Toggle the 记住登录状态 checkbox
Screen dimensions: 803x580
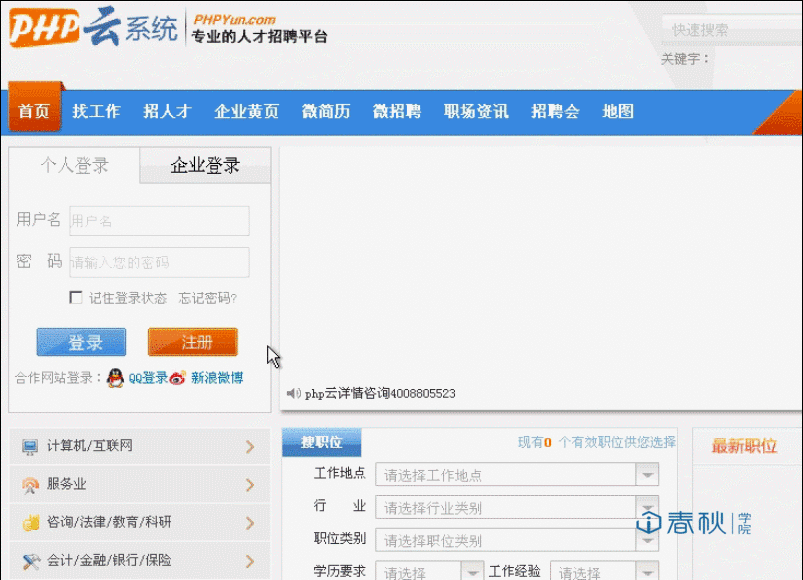coord(75,298)
